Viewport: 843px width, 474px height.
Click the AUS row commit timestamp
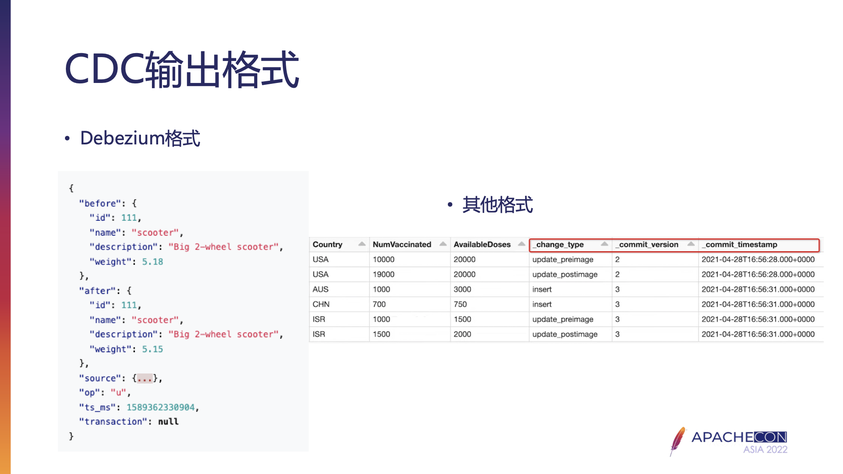(x=758, y=290)
